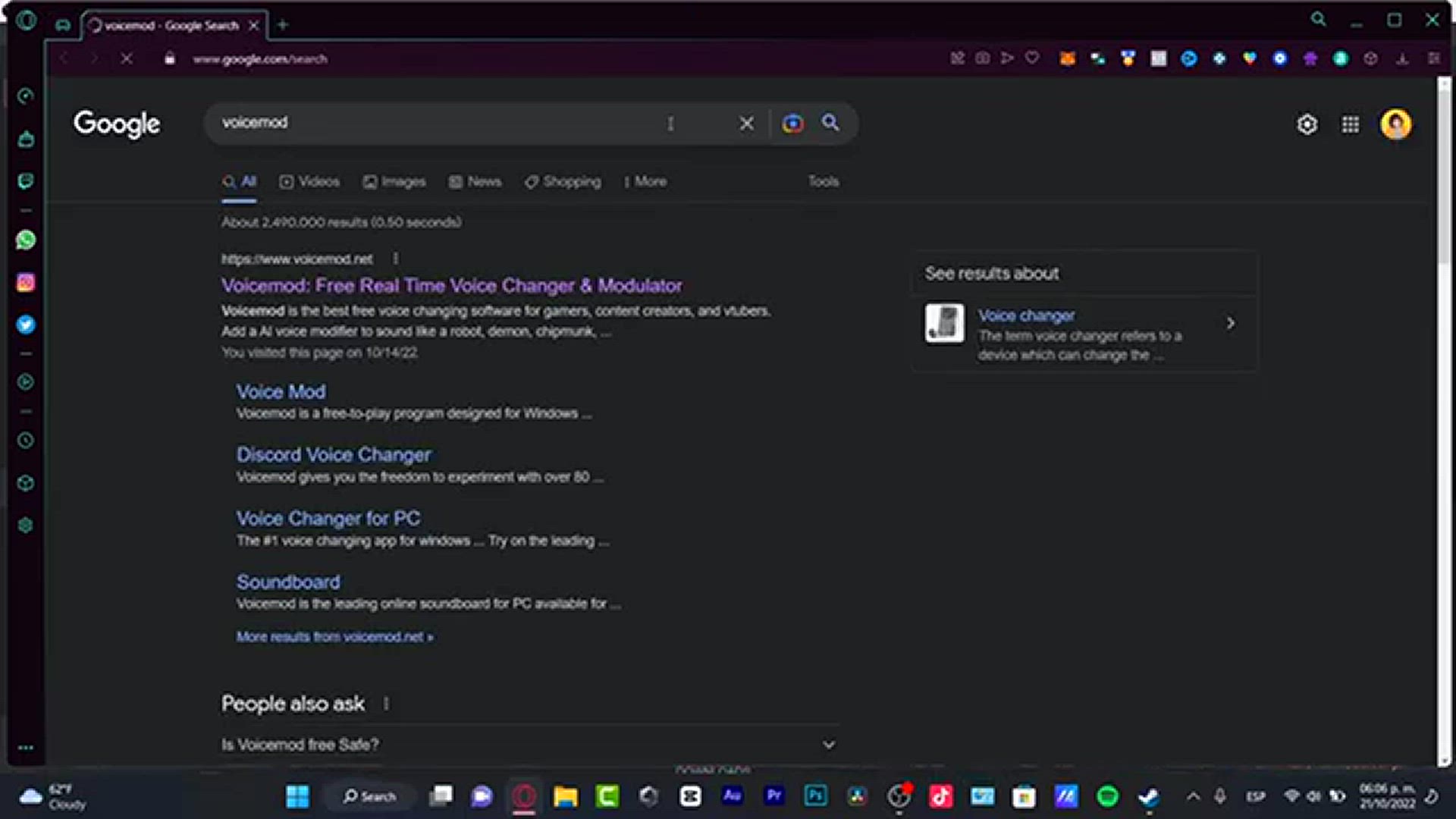Open Voicemod Free Real Time Voice Changer result
This screenshot has width=1456, height=819.
tap(451, 286)
